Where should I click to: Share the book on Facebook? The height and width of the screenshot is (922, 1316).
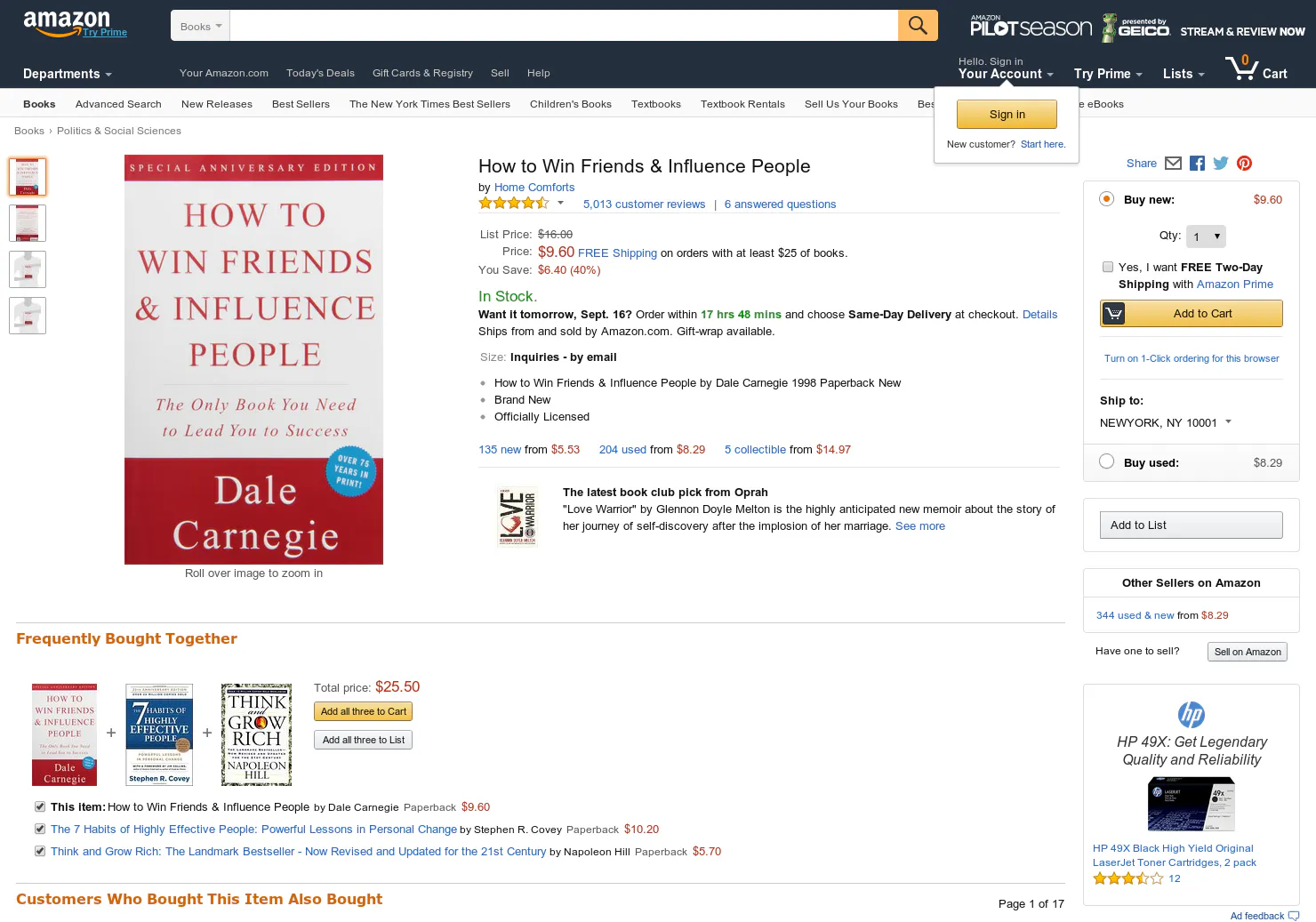[1197, 164]
